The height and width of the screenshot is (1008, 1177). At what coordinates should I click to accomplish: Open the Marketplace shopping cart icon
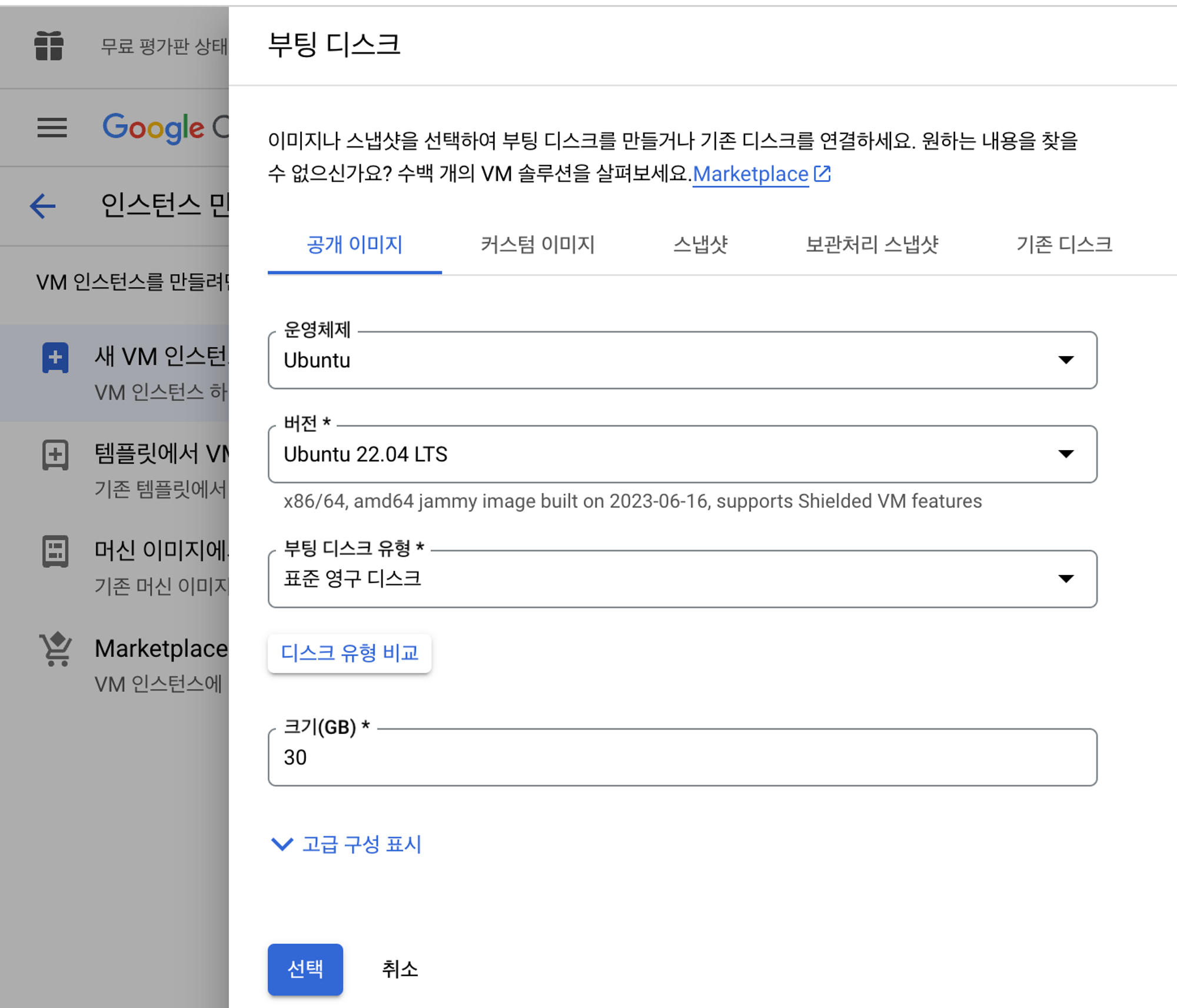[56, 648]
